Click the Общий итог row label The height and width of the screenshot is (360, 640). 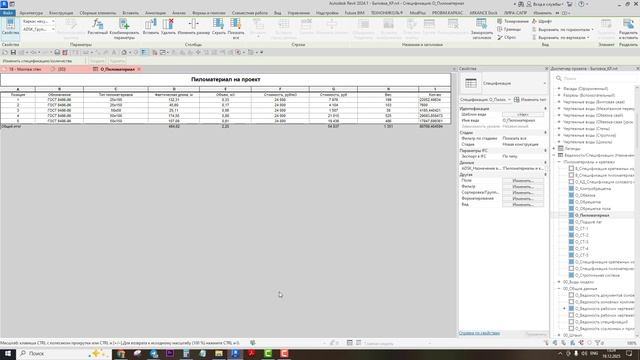(11, 127)
